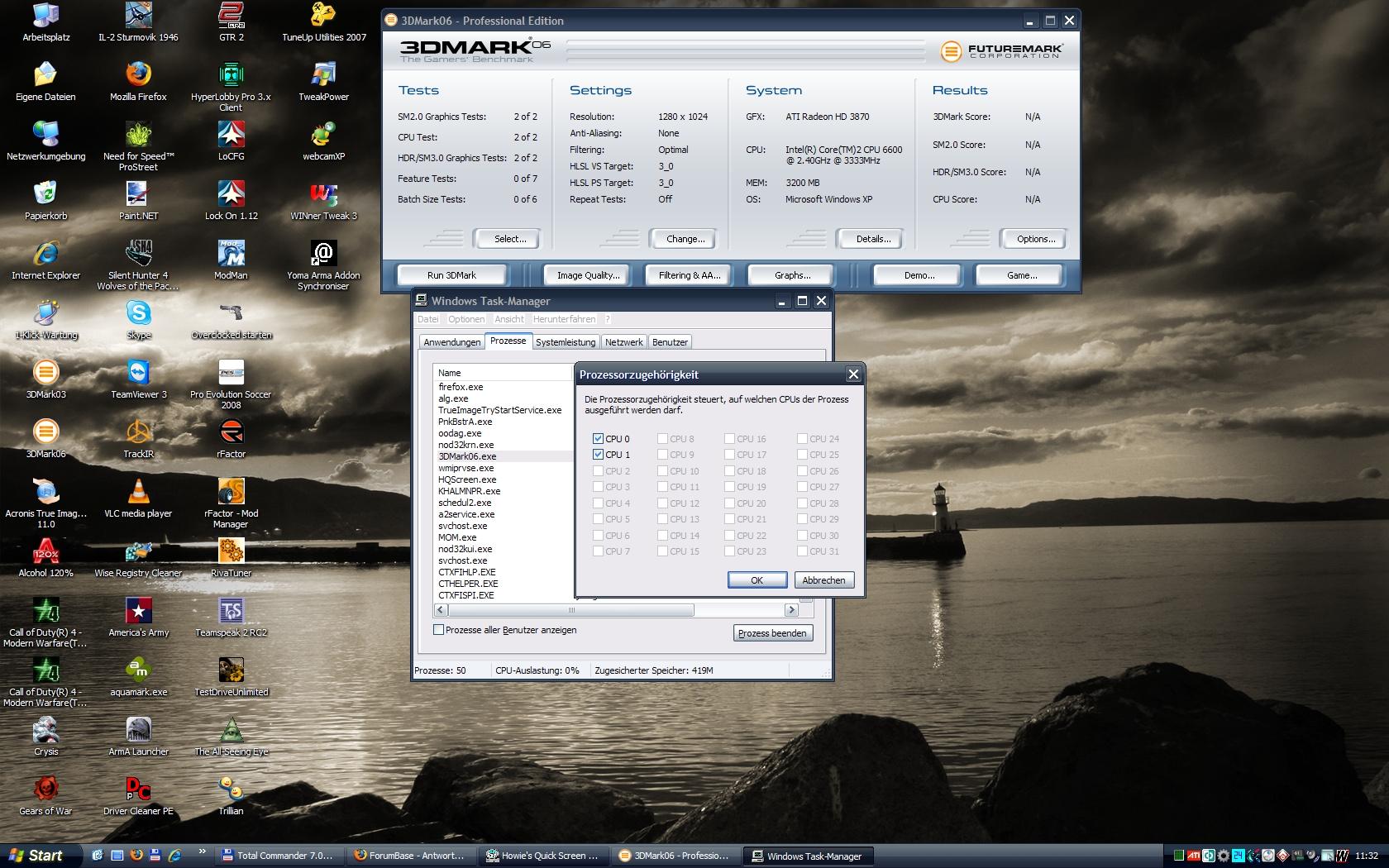This screenshot has width=1389, height=868.
Task: Open the Datei menu in Task-Manager
Action: 428,319
